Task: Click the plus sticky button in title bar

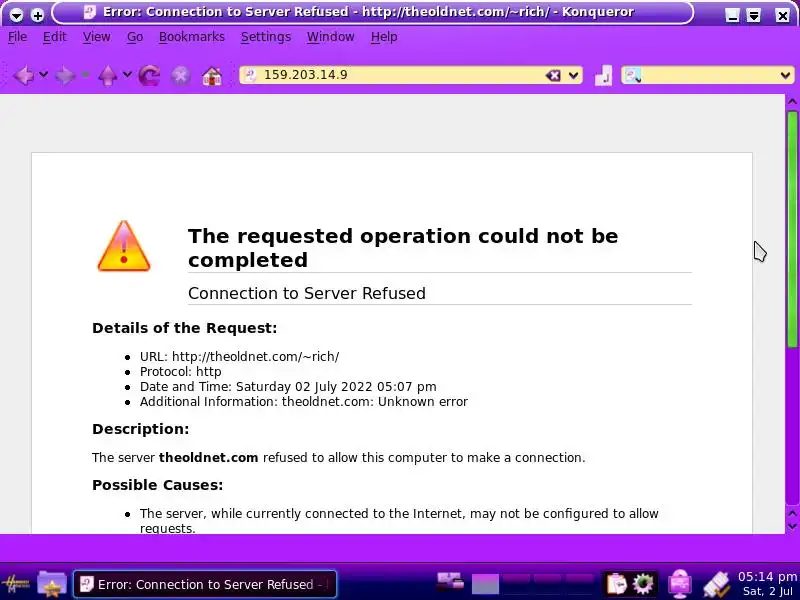Action: [37, 15]
